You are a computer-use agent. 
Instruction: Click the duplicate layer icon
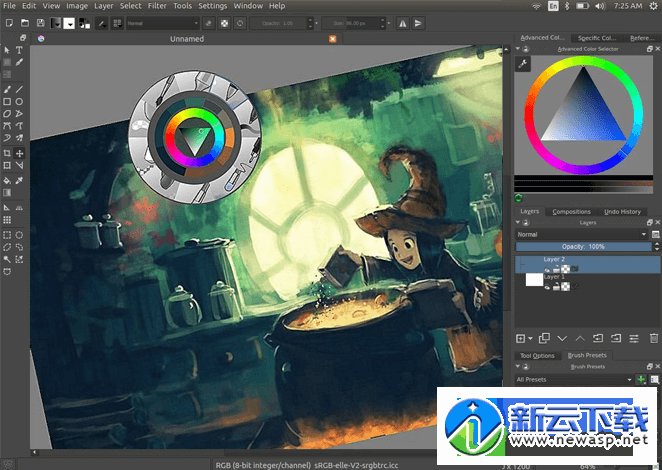544,338
